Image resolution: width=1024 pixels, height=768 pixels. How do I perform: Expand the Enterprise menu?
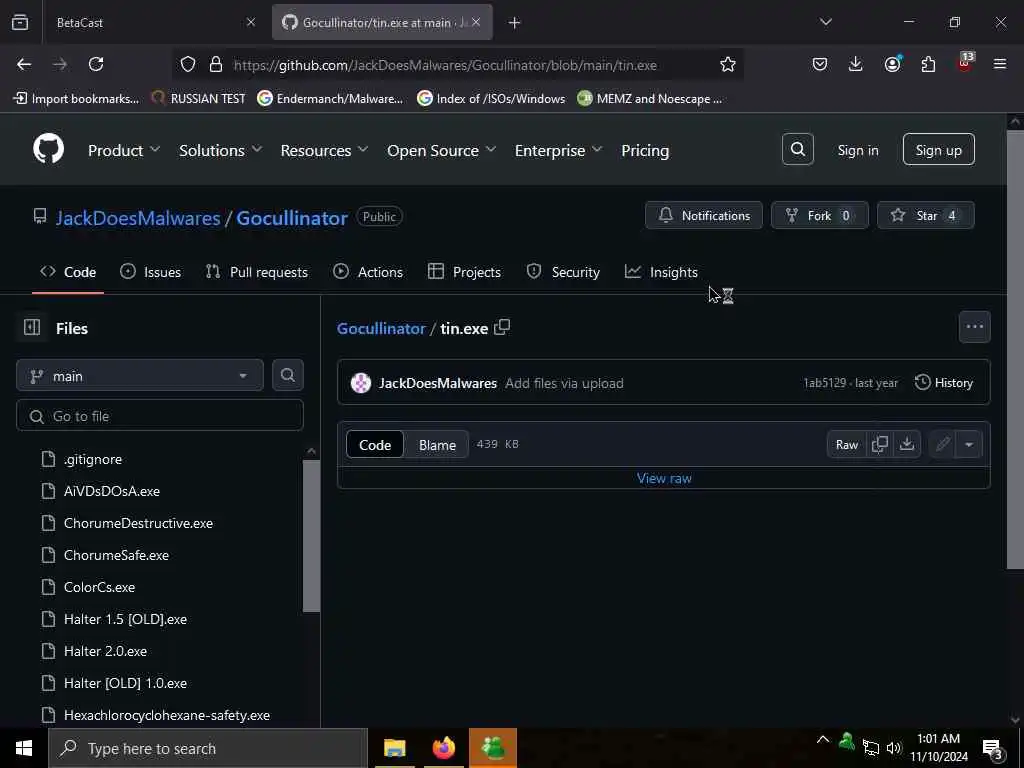[x=558, y=150]
